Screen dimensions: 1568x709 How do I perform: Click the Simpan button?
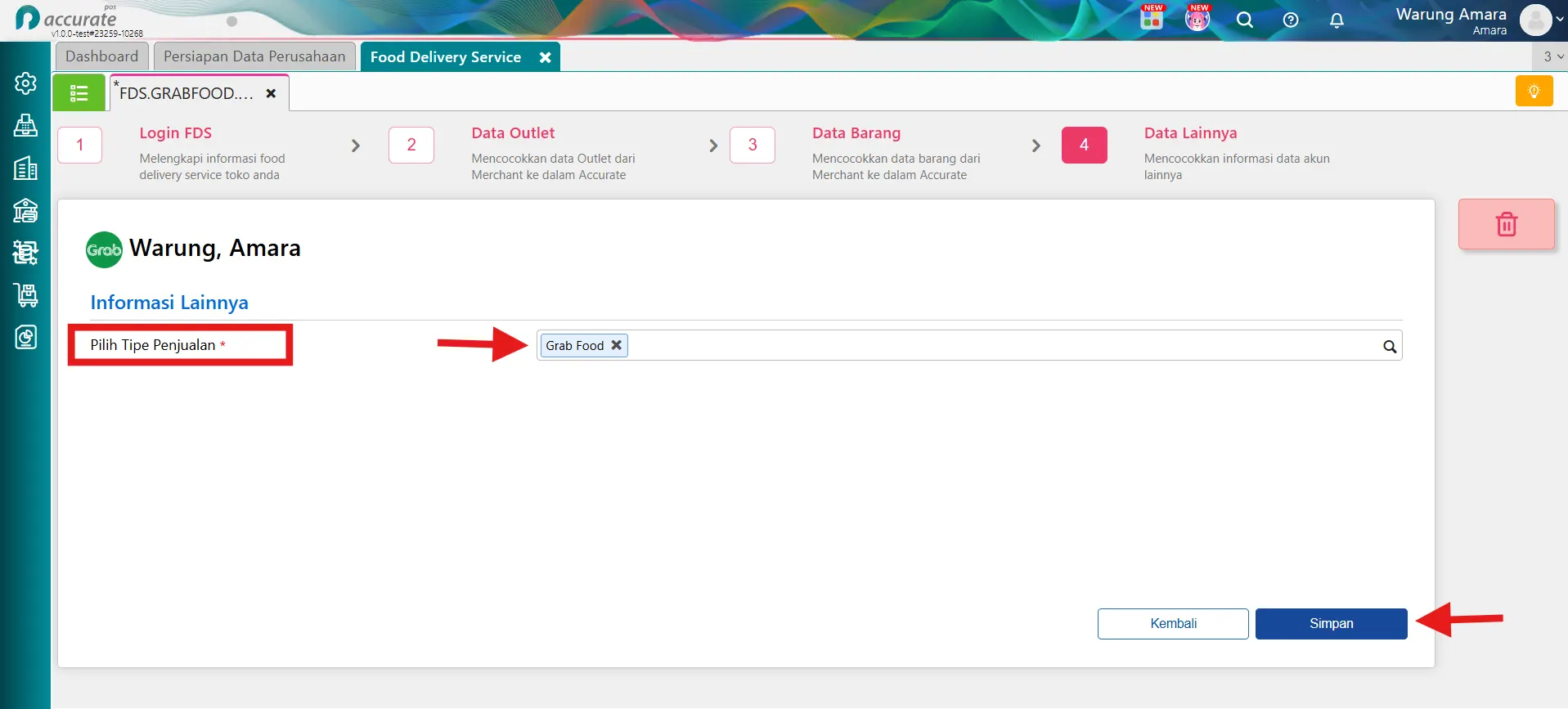click(x=1331, y=624)
